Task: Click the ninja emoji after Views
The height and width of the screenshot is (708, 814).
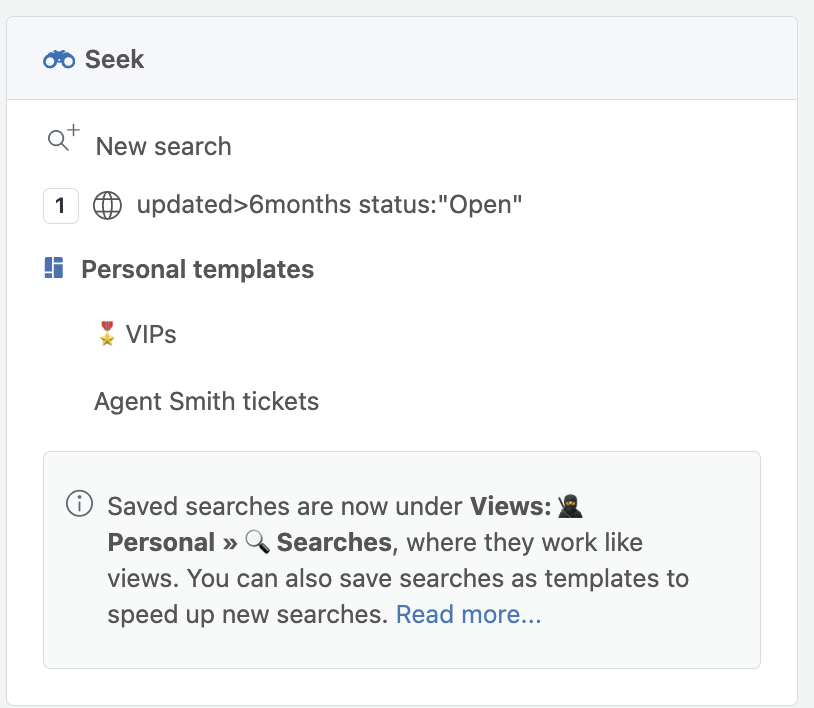Action: click(x=570, y=506)
